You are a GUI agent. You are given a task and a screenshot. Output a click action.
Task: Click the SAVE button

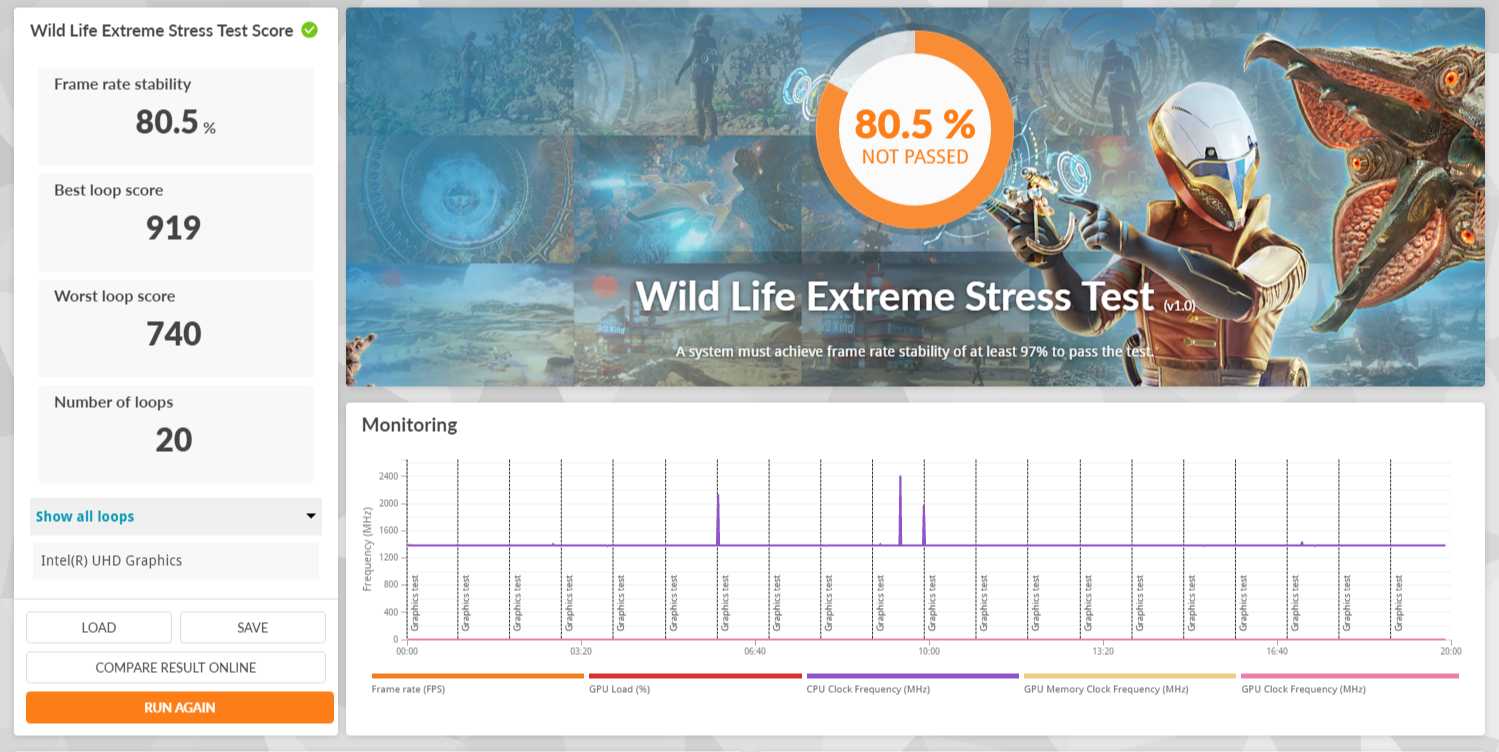coord(253,627)
